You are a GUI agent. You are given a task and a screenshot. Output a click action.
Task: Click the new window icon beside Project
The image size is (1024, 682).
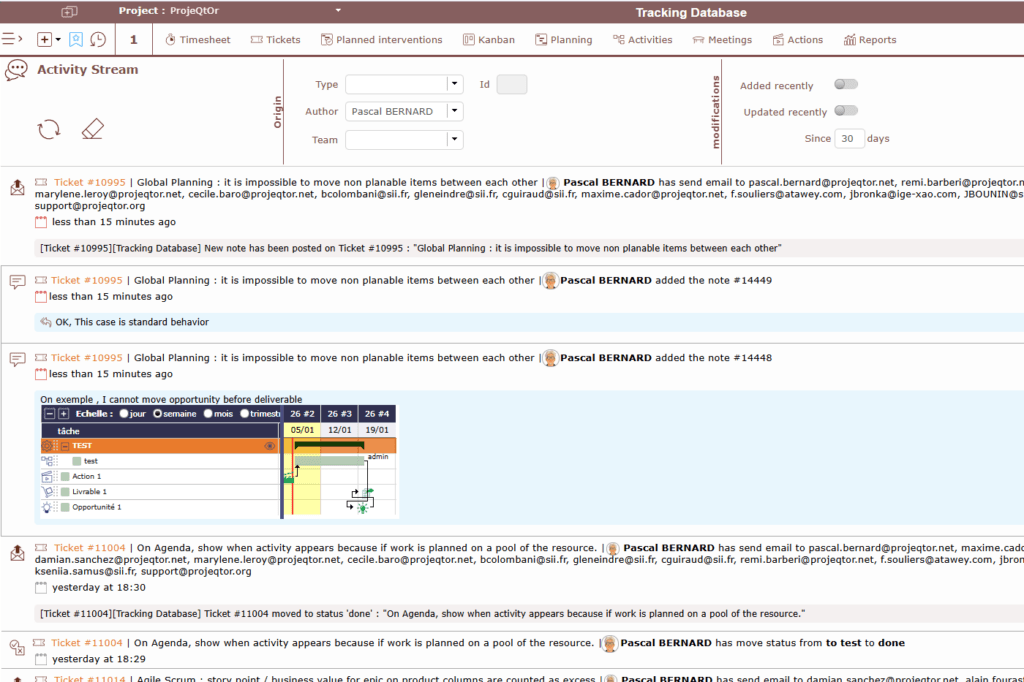(69, 12)
